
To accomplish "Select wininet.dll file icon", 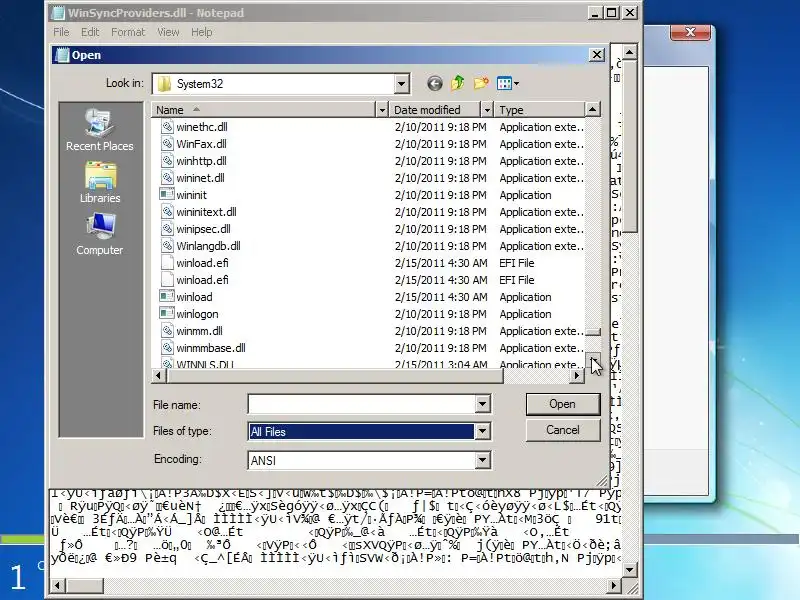I will 167,178.
